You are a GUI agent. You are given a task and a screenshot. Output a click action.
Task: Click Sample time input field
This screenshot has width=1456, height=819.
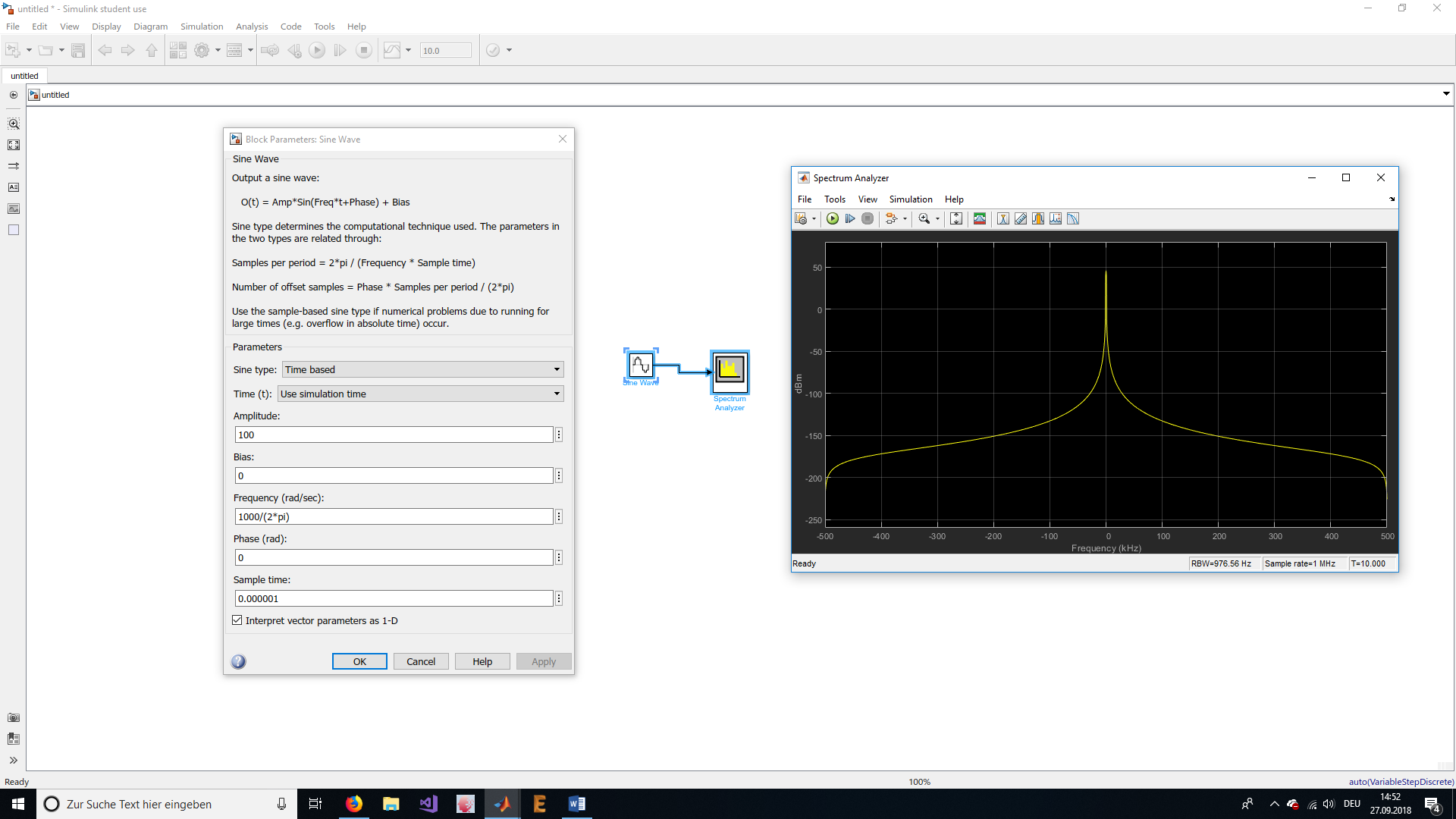point(394,599)
